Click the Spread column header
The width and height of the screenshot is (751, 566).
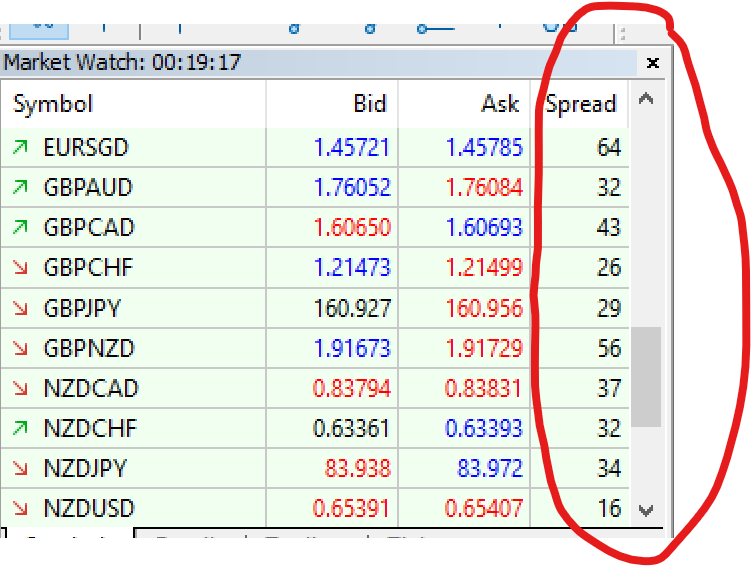(x=580, y=104)
